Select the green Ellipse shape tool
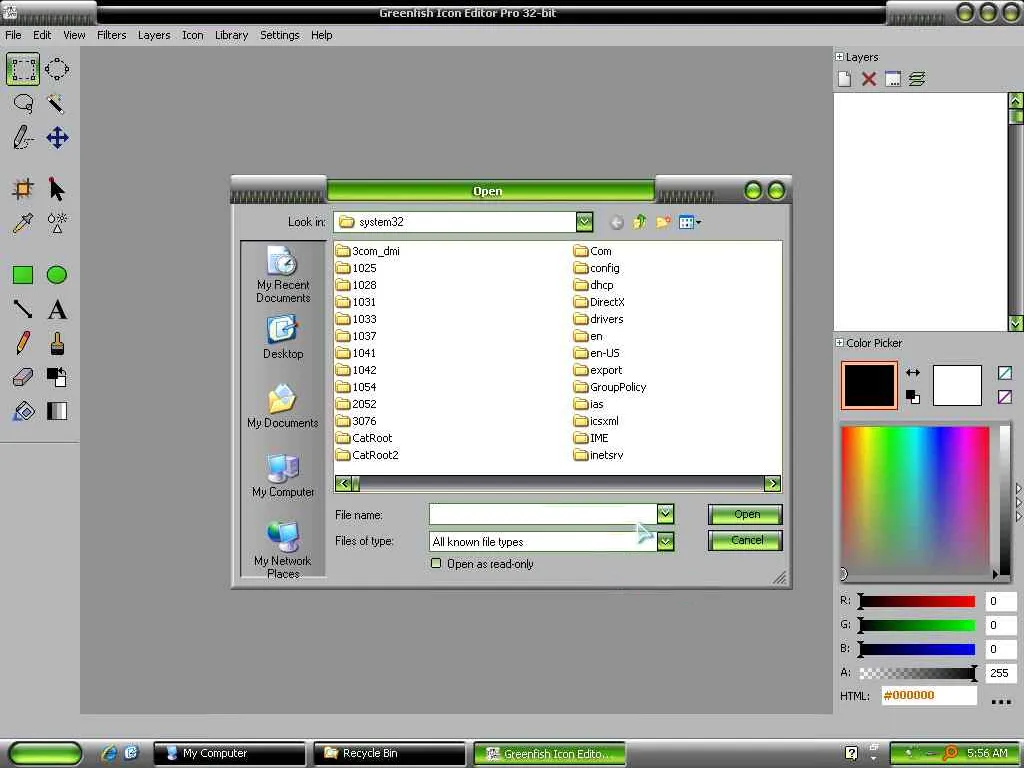Screen dimensions: 1024x768 [x=57, y=275]
